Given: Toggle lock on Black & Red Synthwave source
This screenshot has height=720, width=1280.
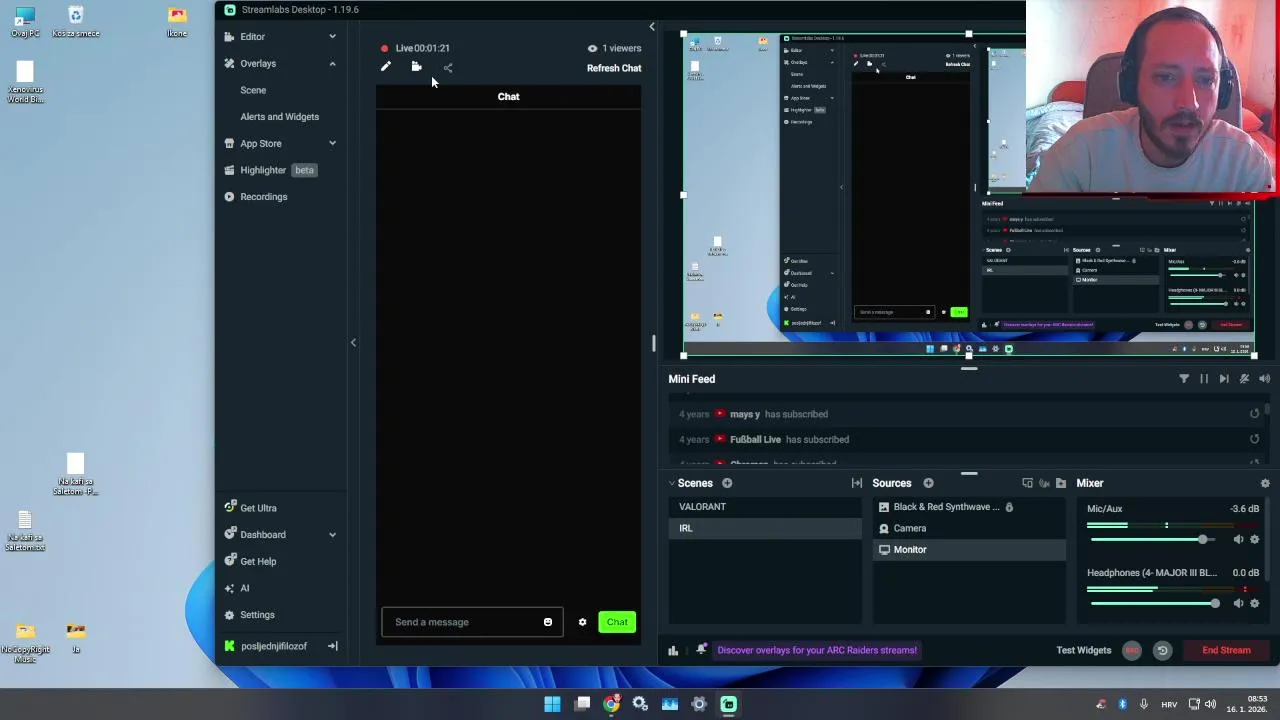Looking at the screenshot, I should point(1009,507).
